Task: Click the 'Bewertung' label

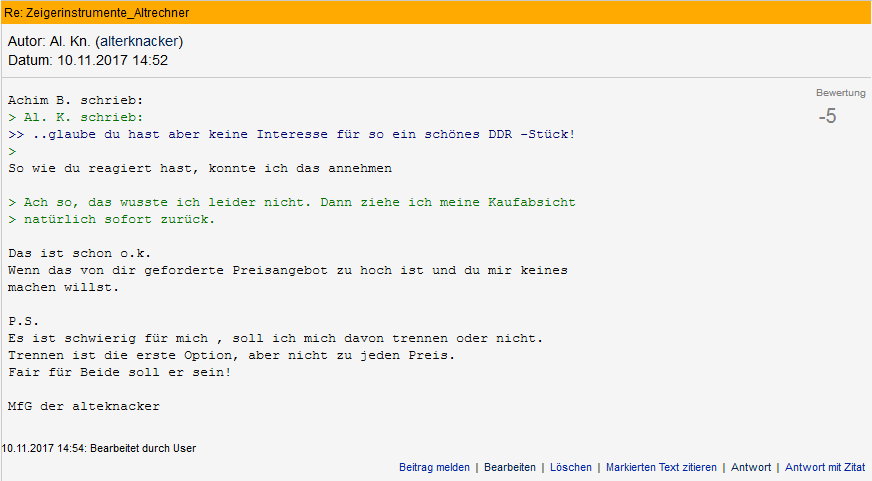Action: [840, 93]
